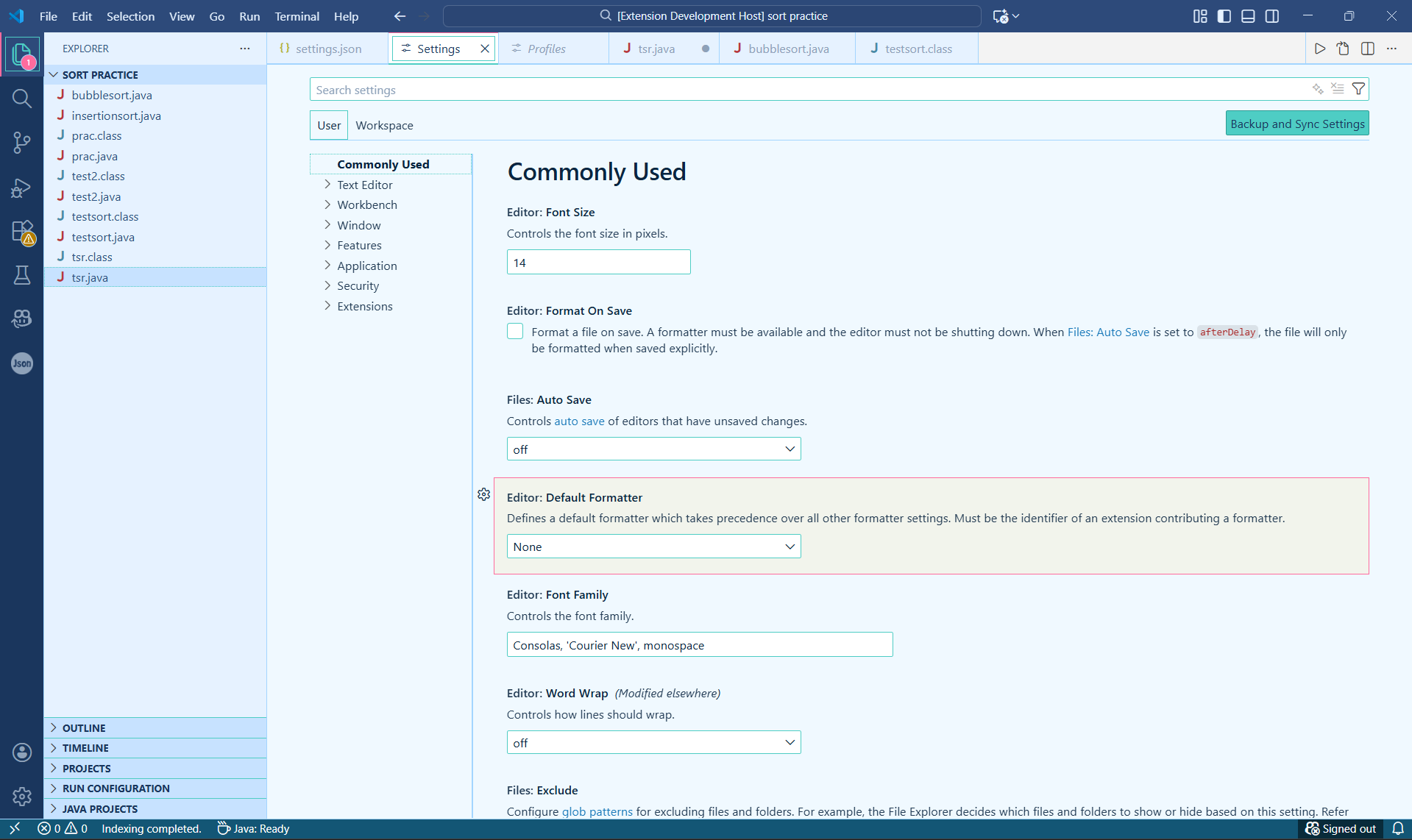This screenshot has width=1412, height=840.
Task: Expand the TIMELINE section
Action: [155, 748]
